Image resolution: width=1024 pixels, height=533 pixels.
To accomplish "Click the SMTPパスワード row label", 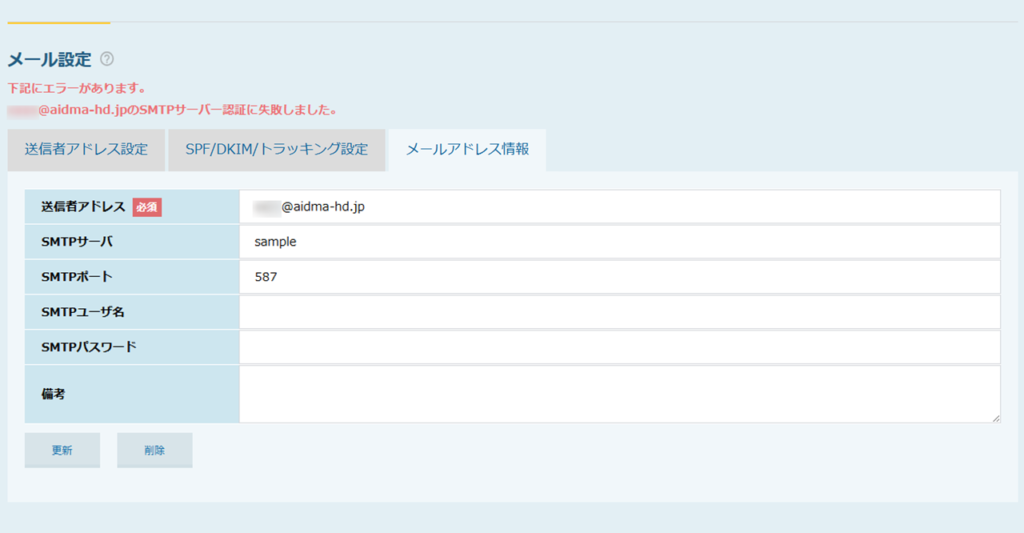I will click(x=88, y=347).
